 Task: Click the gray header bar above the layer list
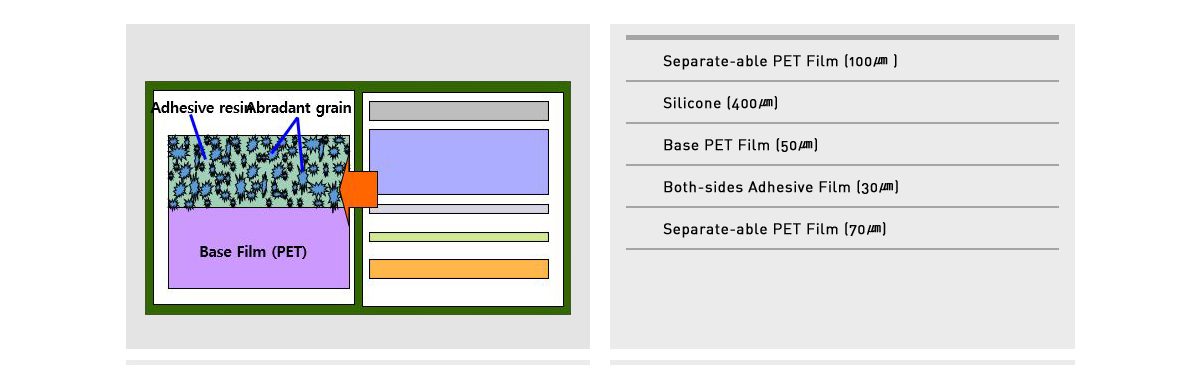coord(842,38)
